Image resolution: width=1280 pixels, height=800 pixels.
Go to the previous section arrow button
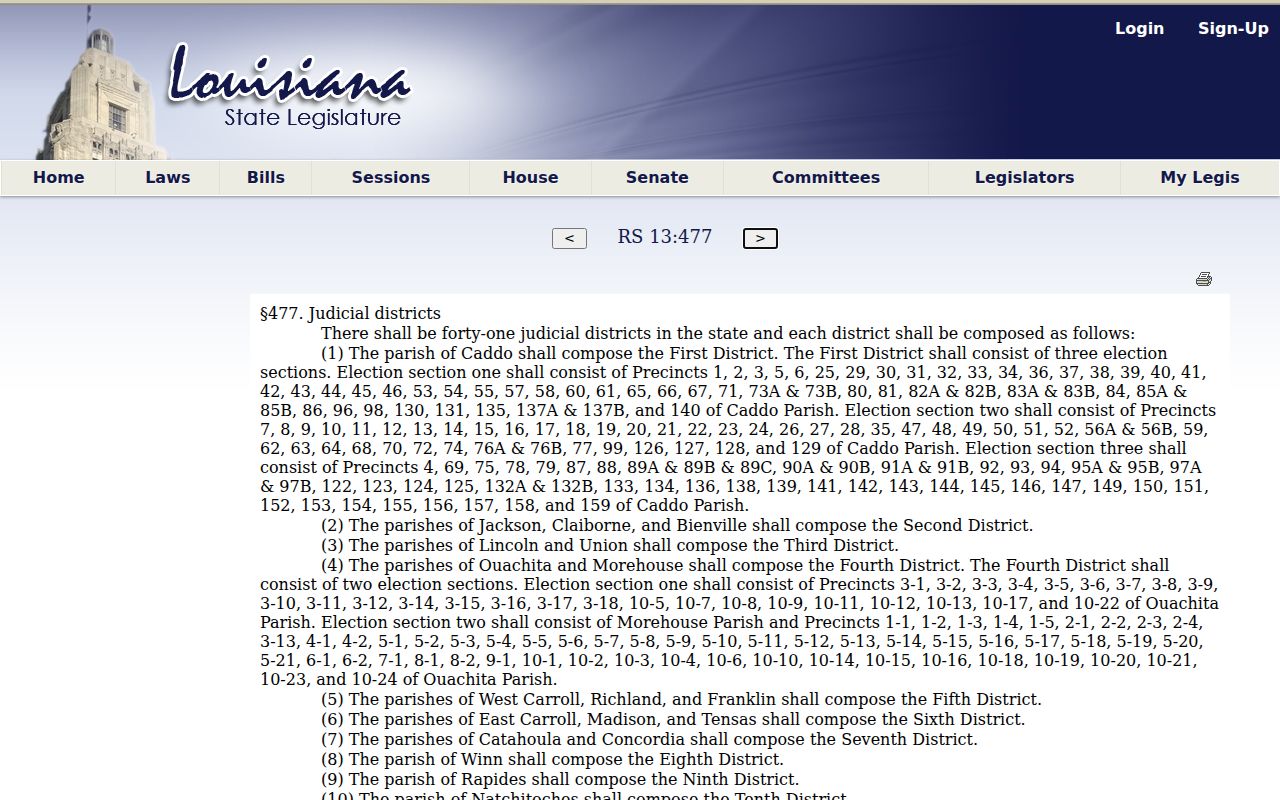(569, 238)
